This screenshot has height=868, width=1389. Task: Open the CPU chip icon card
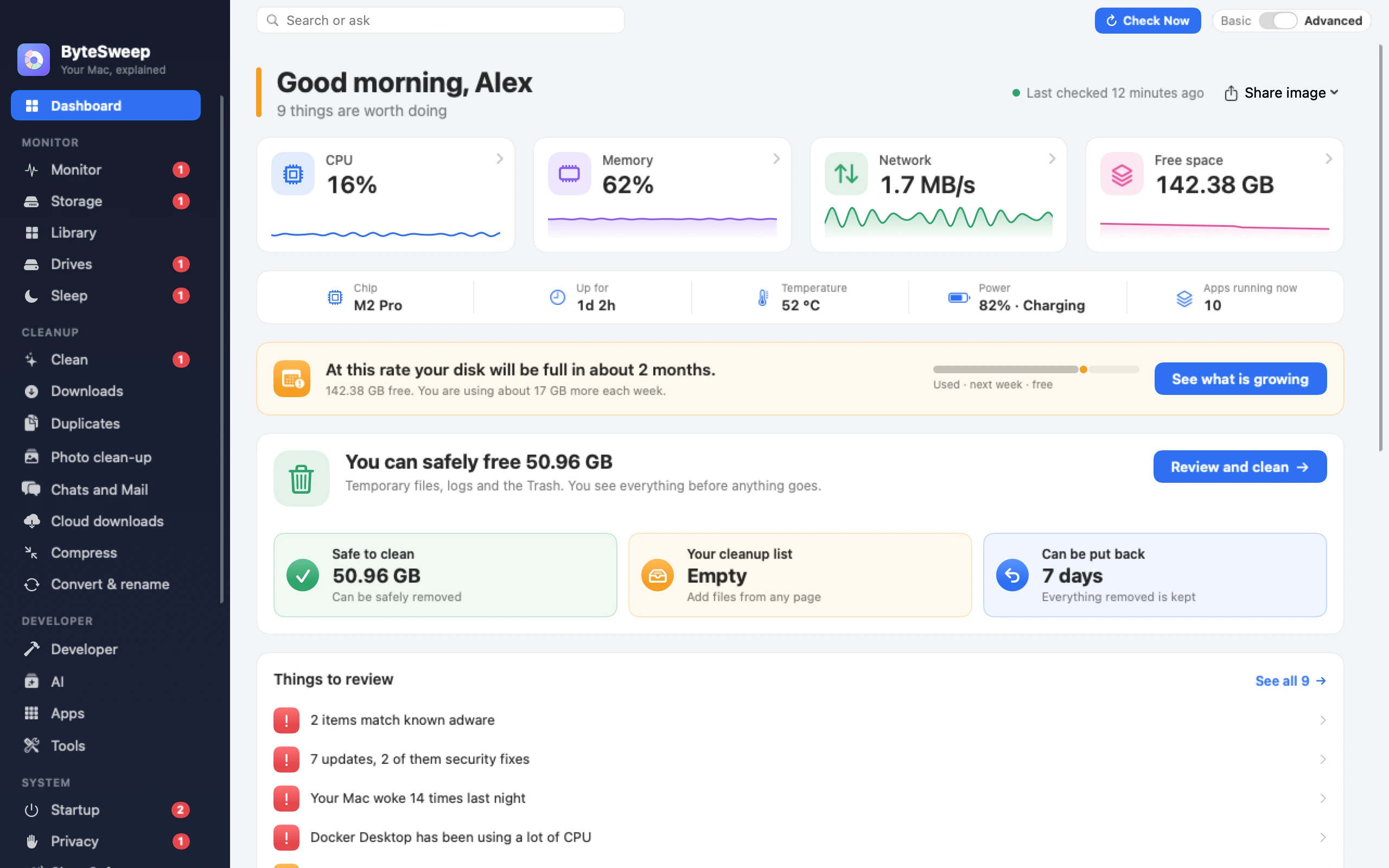point(293,174)
